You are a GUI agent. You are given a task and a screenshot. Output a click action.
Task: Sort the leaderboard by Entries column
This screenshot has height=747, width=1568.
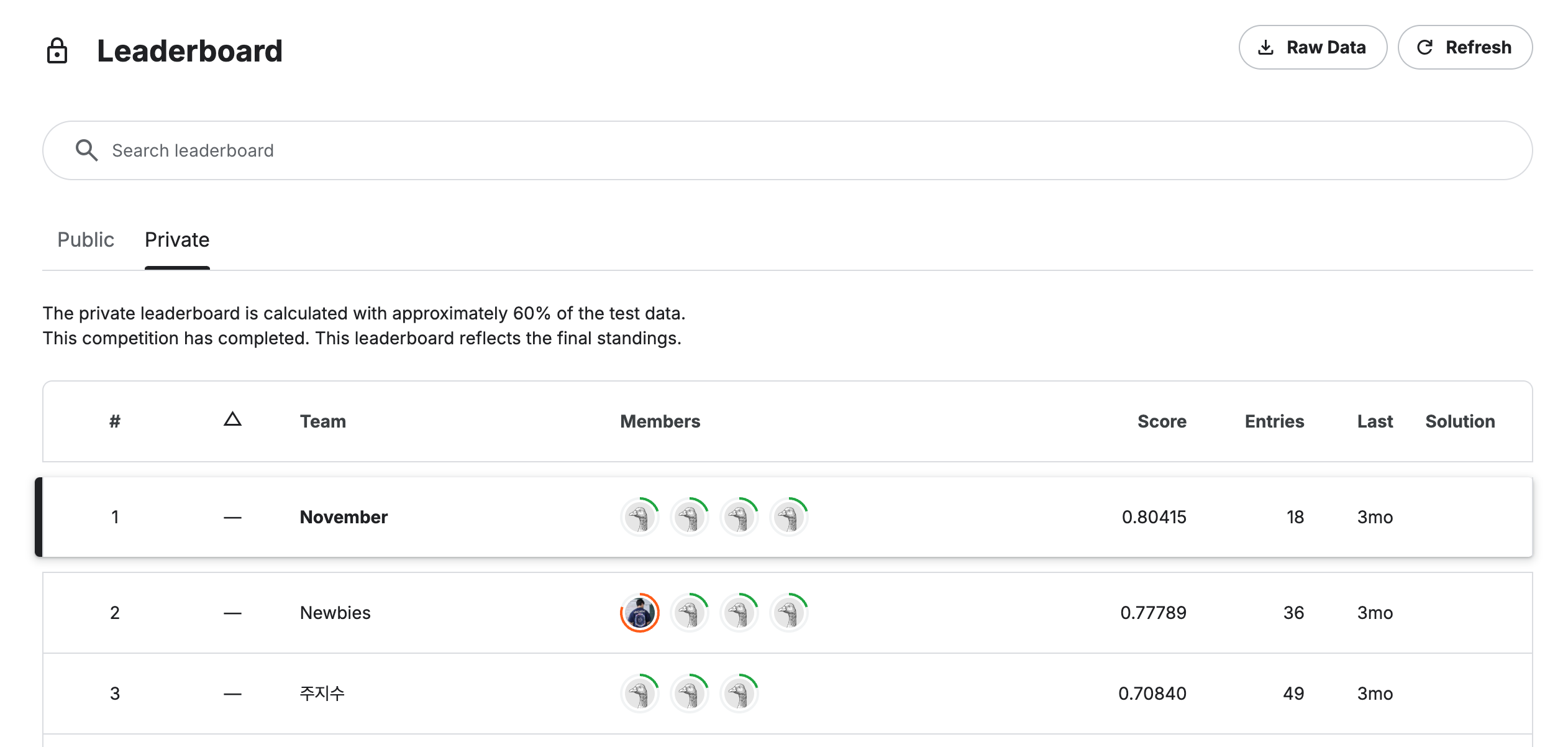coord(1274,421)
